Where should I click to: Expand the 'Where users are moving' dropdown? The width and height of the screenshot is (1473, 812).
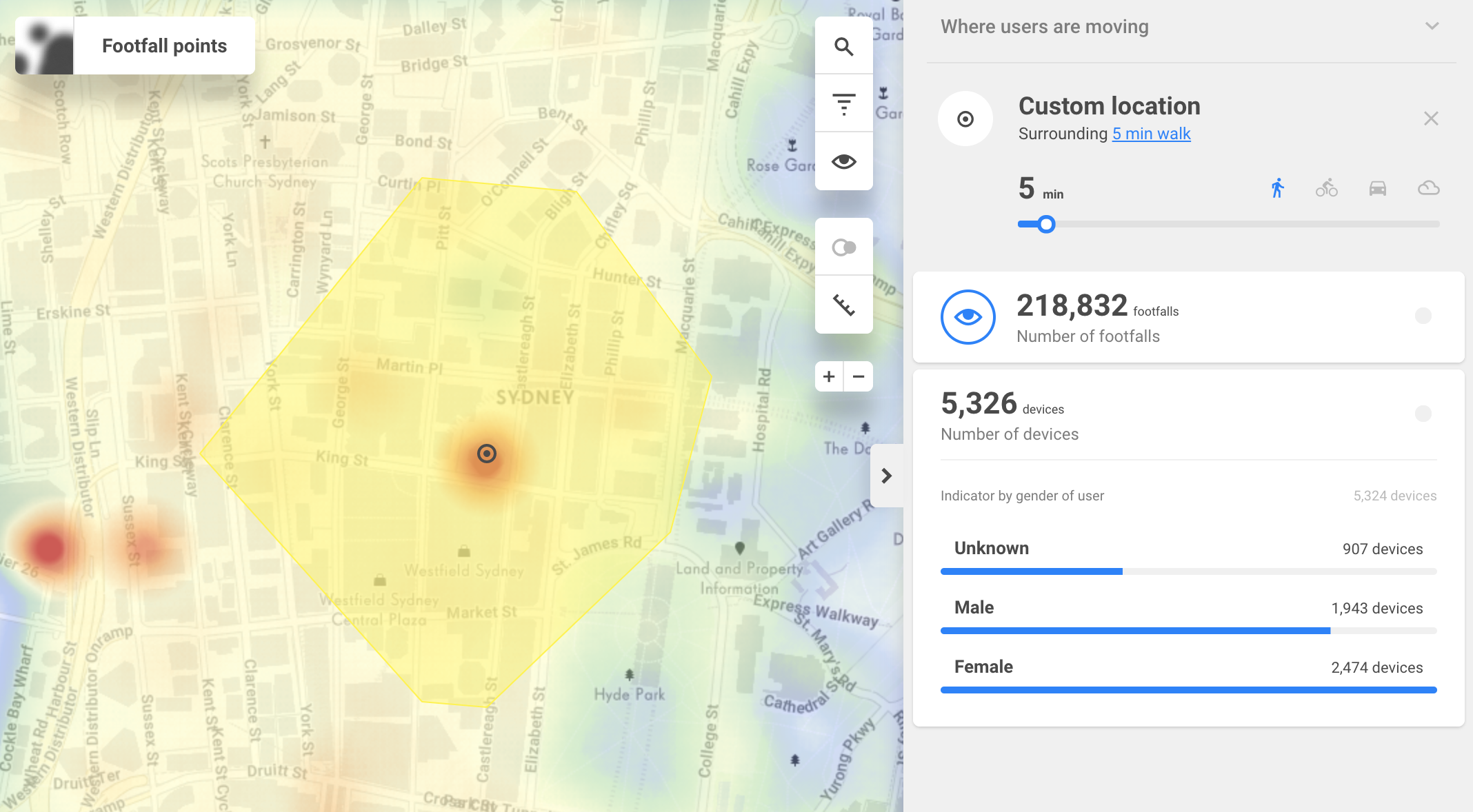click(x=1432, y=26)
